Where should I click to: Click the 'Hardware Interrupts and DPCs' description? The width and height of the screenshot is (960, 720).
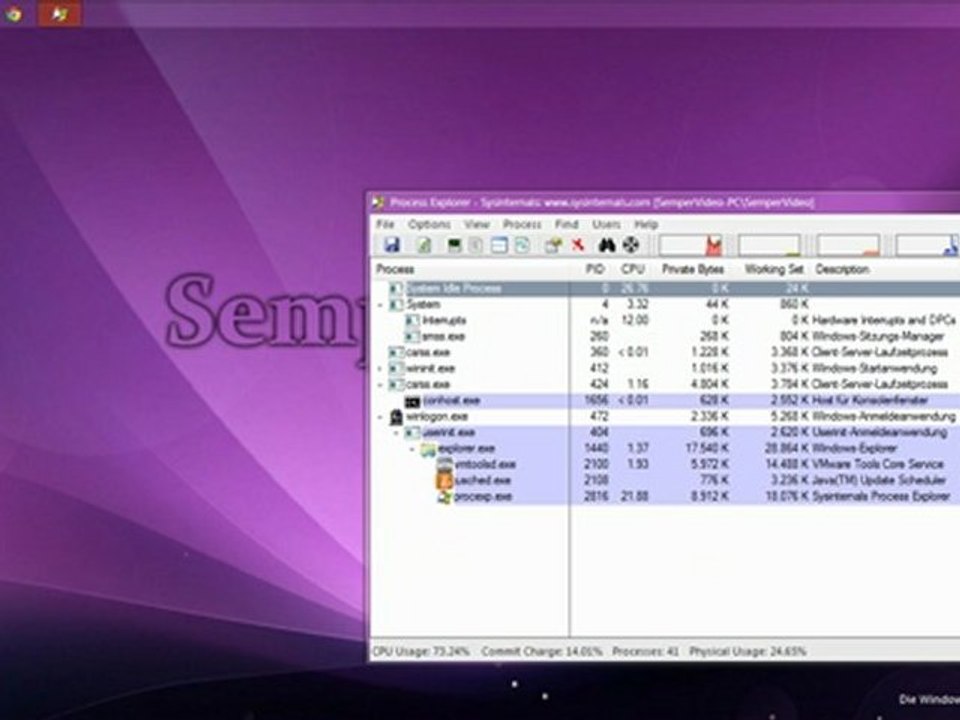(x=884, y=321)
